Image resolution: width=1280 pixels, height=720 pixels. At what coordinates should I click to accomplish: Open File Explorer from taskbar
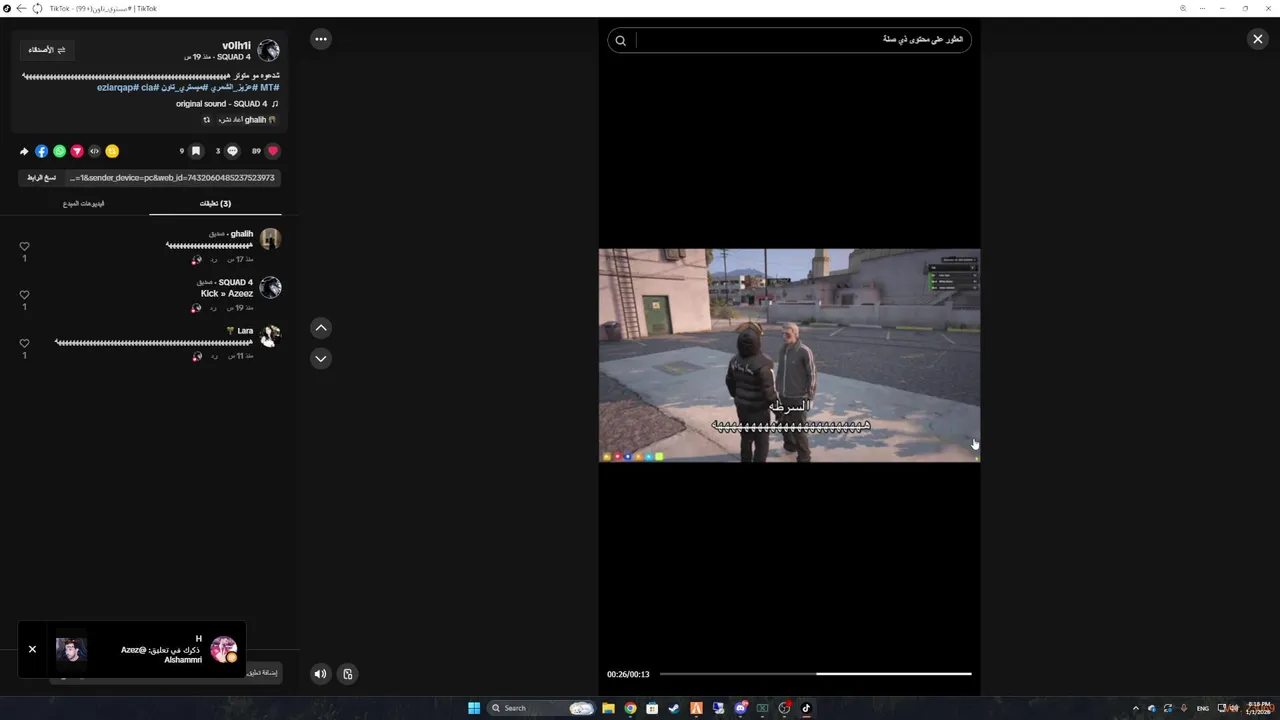click(608, 708)
